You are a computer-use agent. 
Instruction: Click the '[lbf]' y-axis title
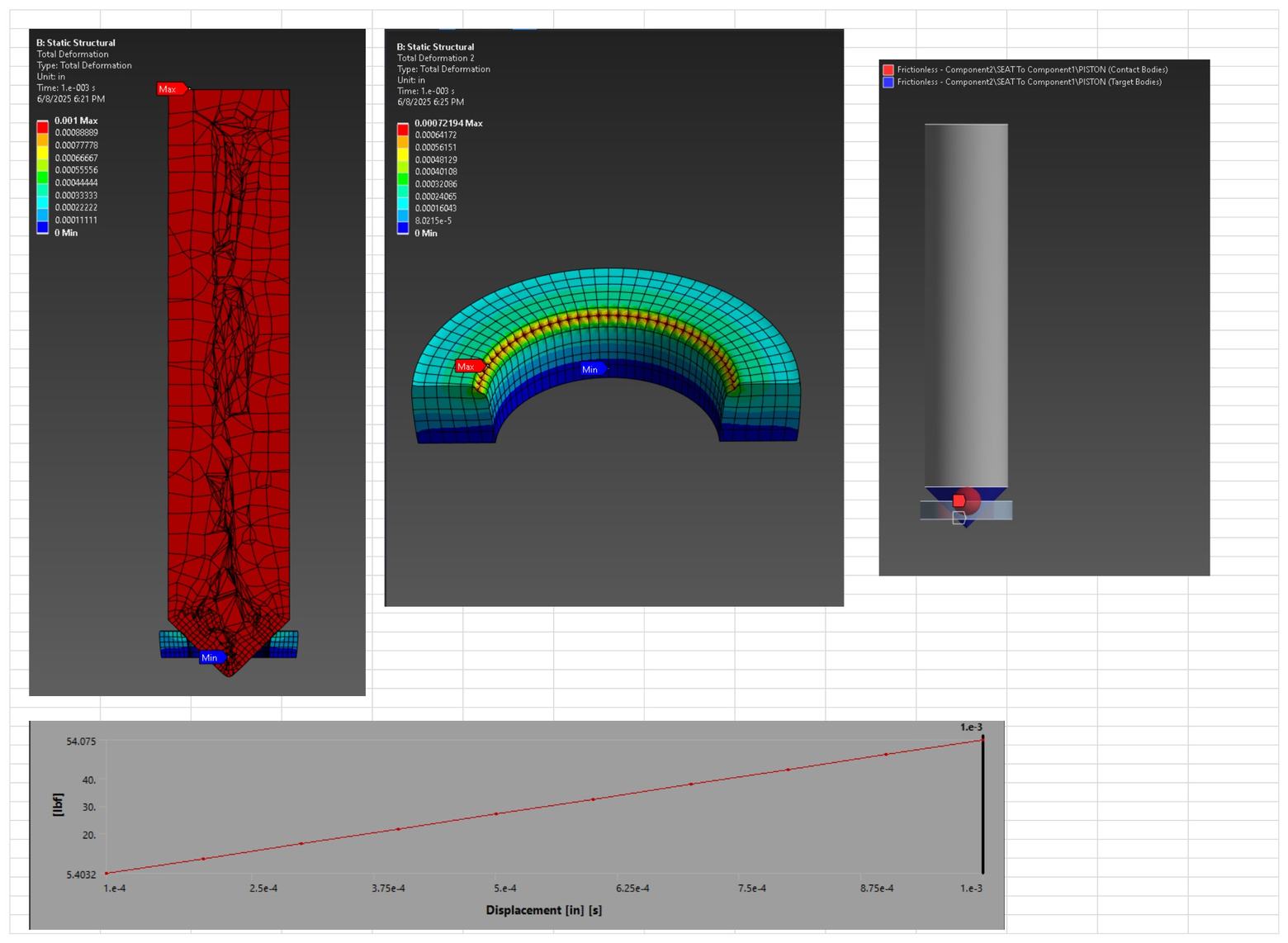(58, 805)
